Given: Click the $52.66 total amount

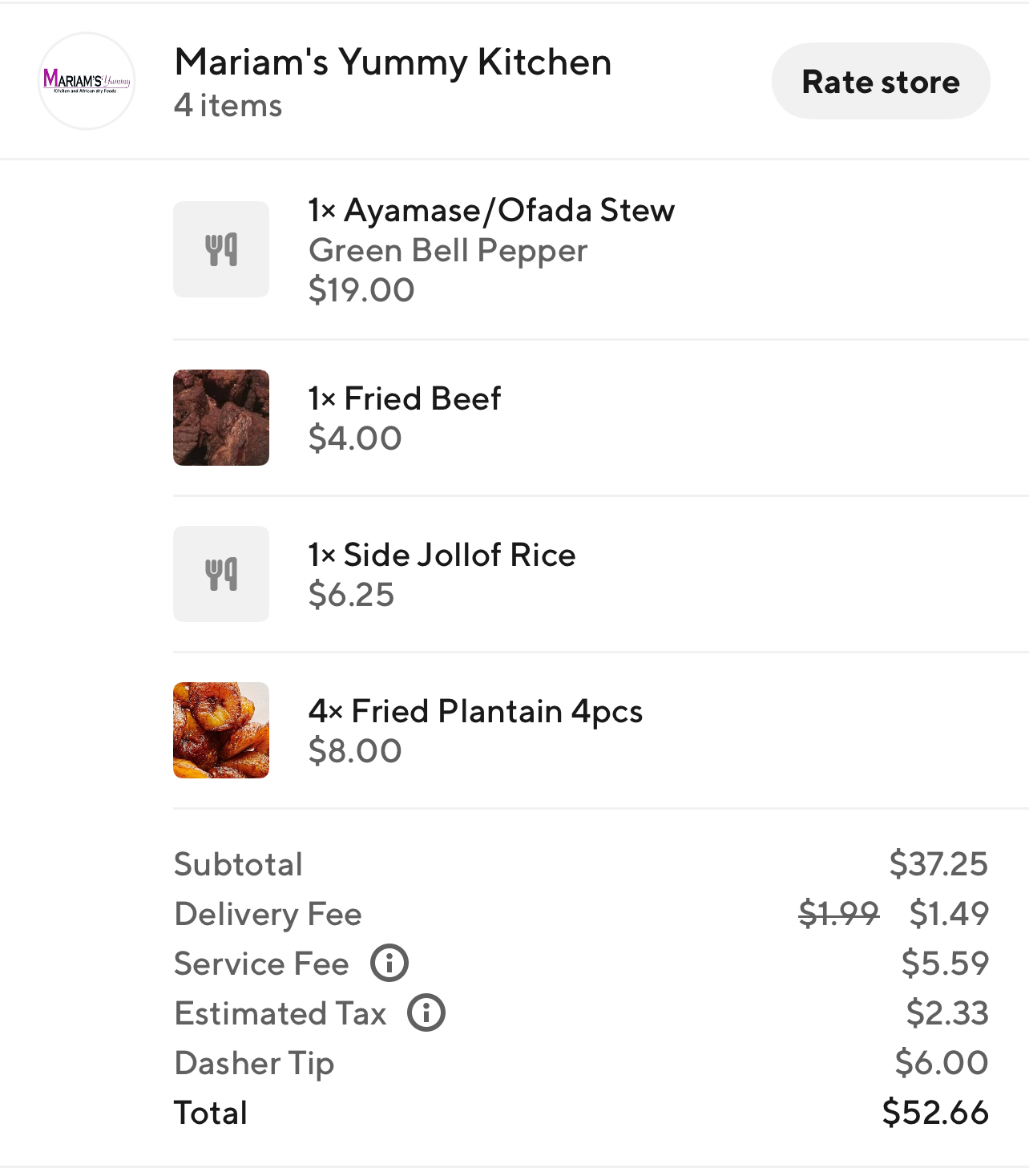Looking at the screenshot, I should [x=935, y=1113].
